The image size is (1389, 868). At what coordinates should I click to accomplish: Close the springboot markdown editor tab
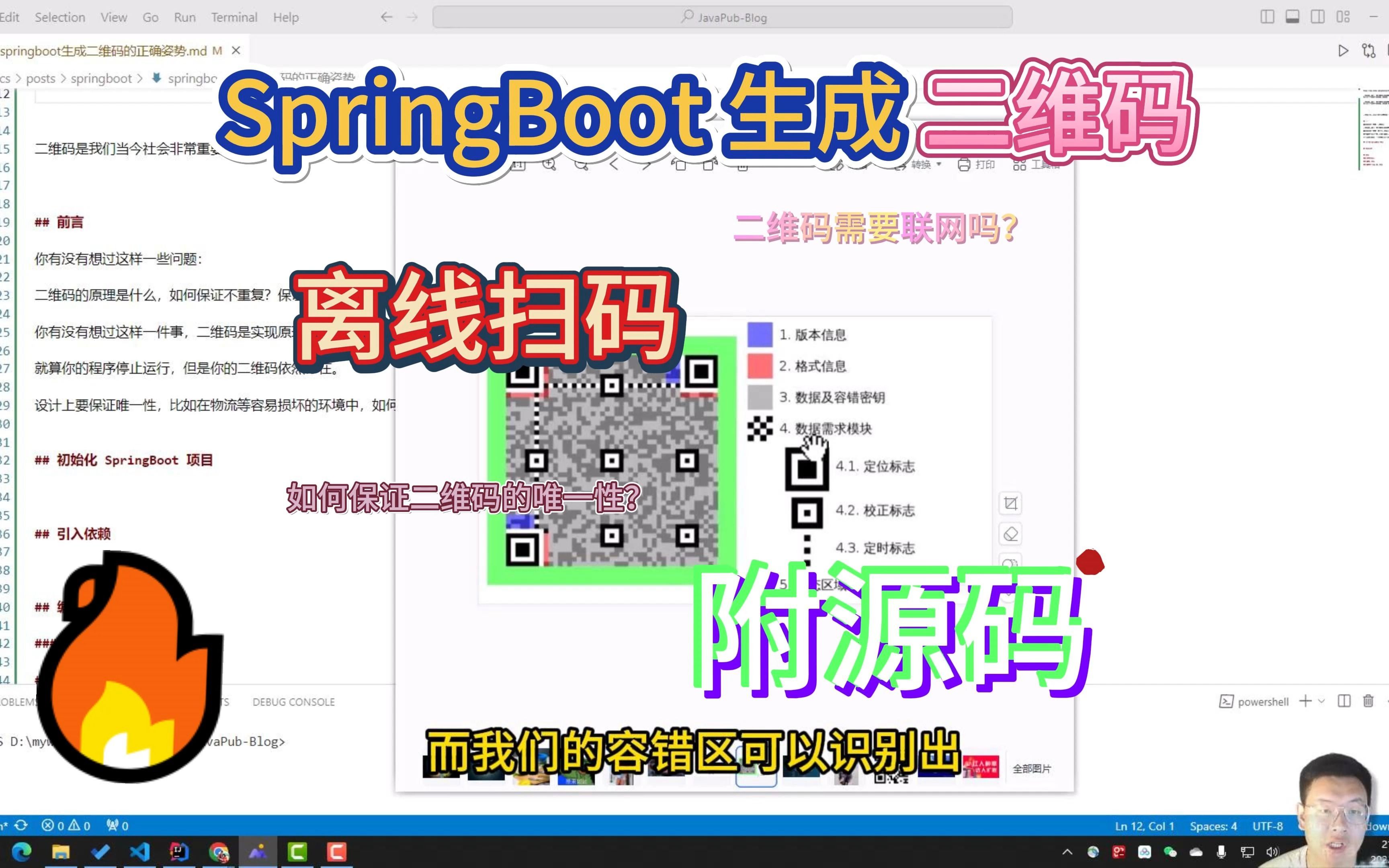236,51
